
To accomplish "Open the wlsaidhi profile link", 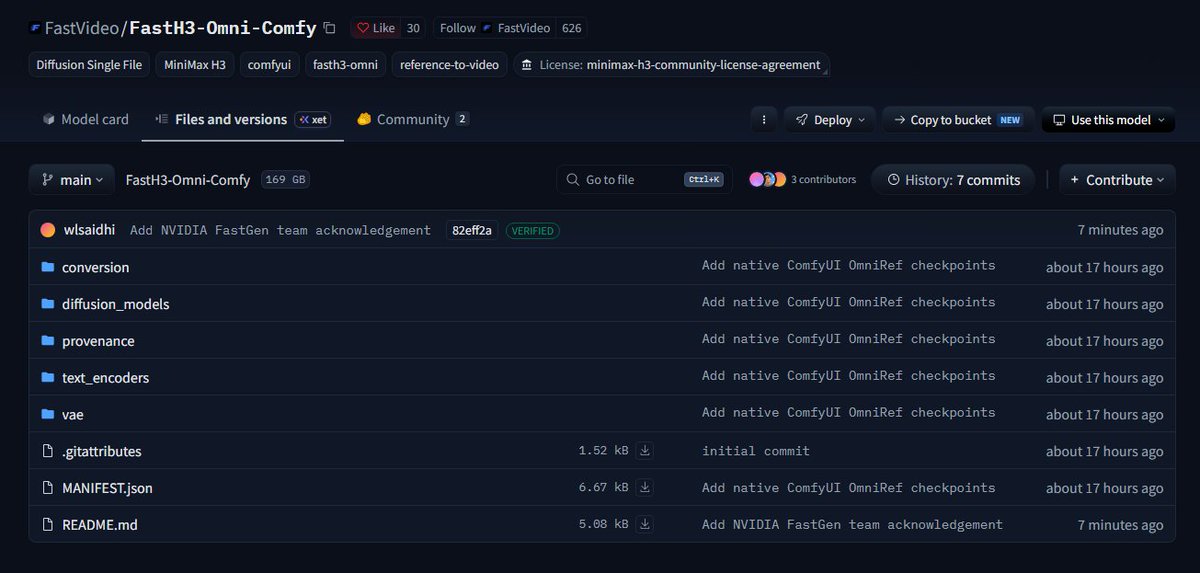I will point(90,230).
